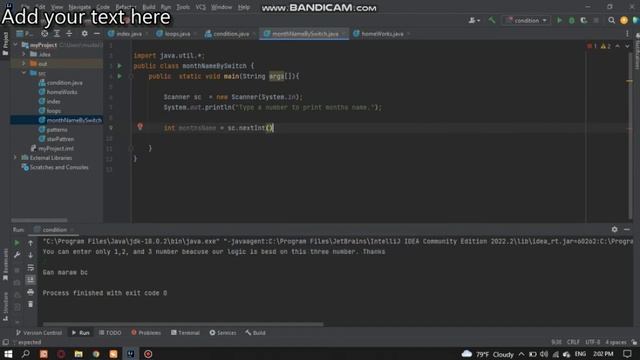The width and height of the screenshot is (640, 360).
Task: Click the CRLF line separator status
Action: click(573, 342)
